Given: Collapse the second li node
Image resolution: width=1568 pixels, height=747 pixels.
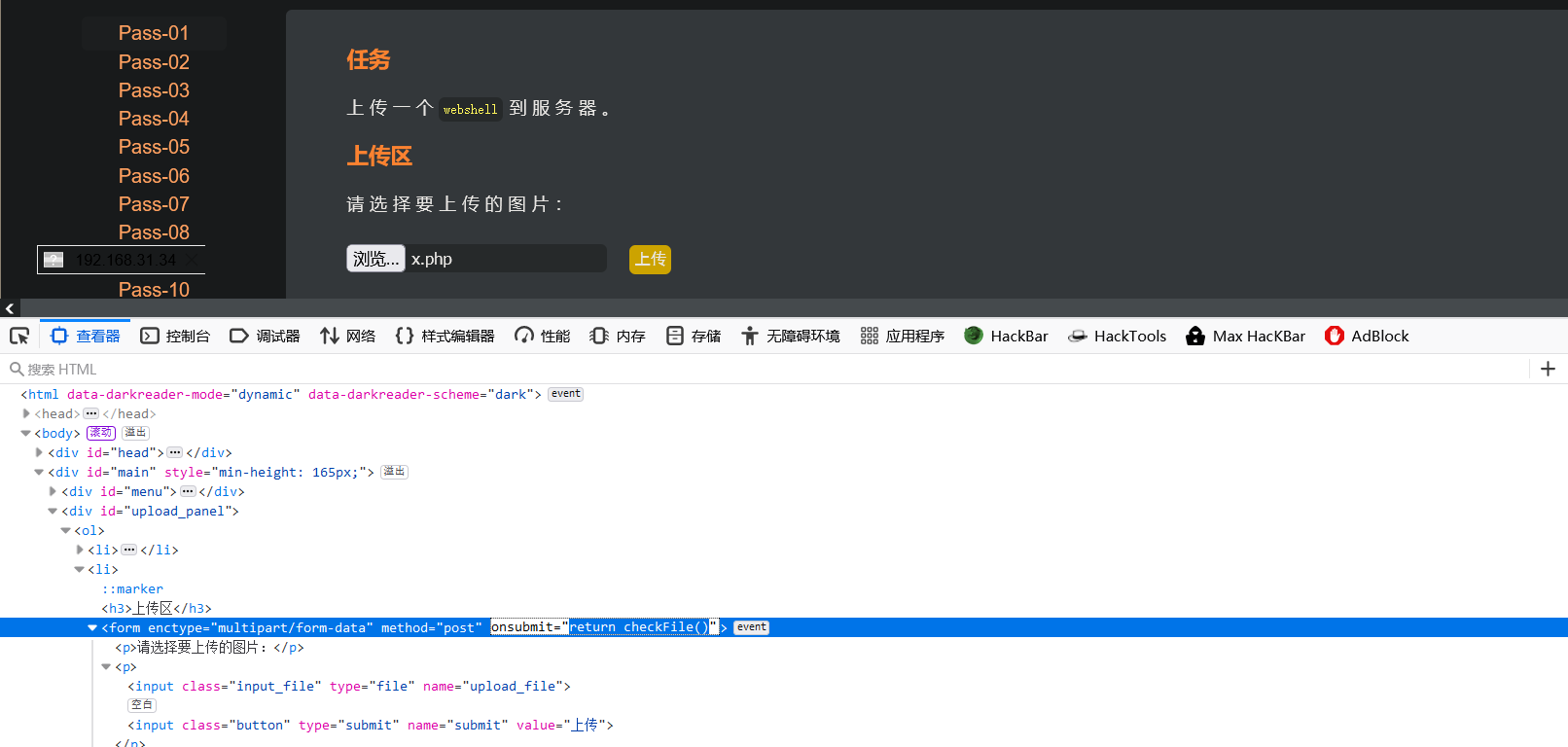Looking at the screenshot, I should click(80, 569).
